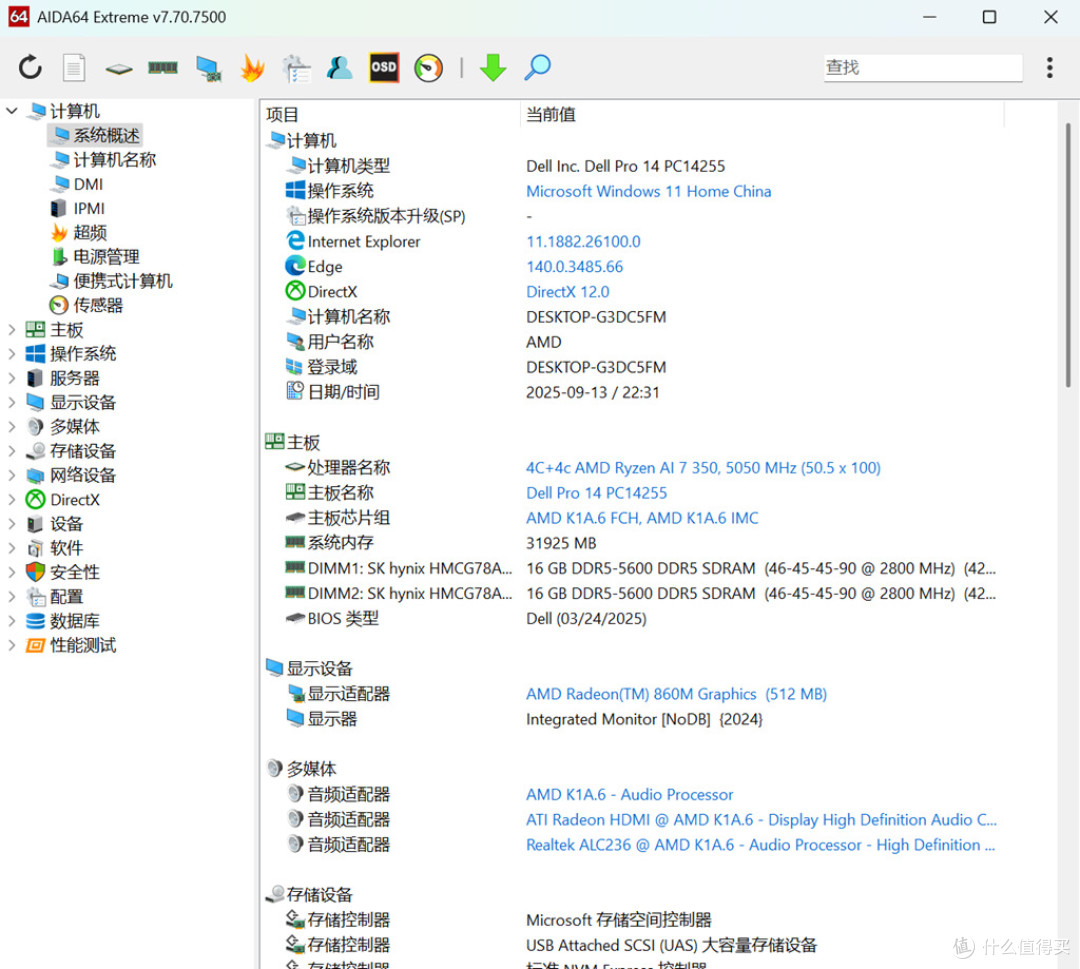Select the USB Attached SCSI storage row
The width and height of the screenshot is (1080, 969).
click(x=630, y=945)
